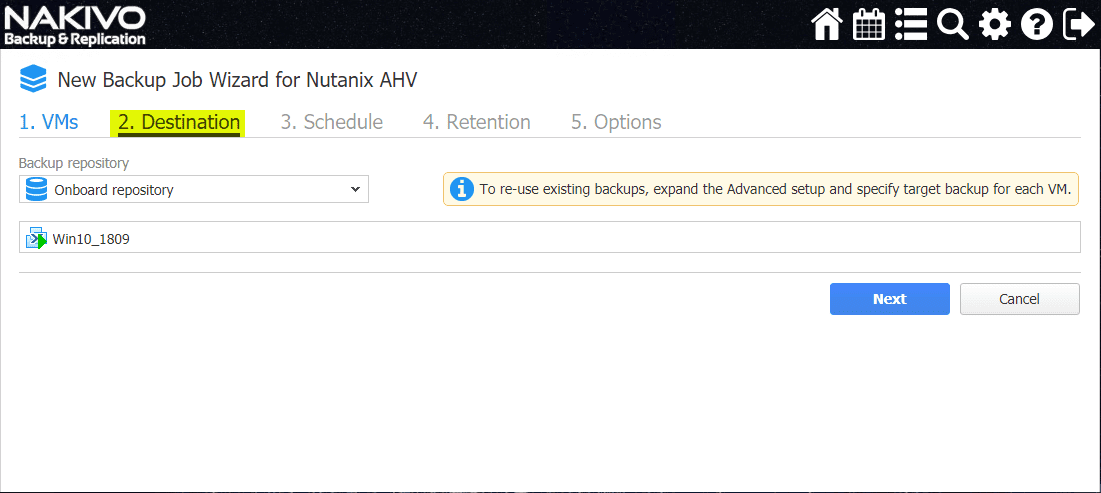This screenshot has width=1101, height=493.
Task: Click the wizard stack icon beside title
Action: [33, 79]
